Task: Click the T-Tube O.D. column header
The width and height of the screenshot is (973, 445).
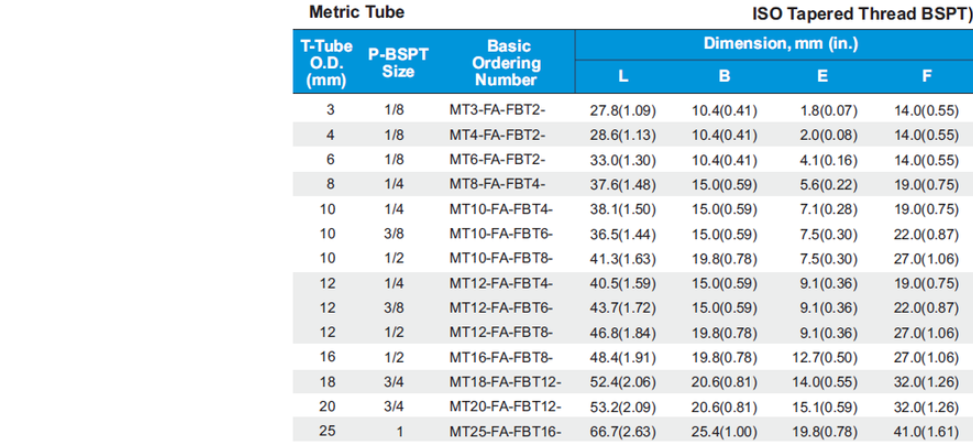Action: [x=329, y=63]
